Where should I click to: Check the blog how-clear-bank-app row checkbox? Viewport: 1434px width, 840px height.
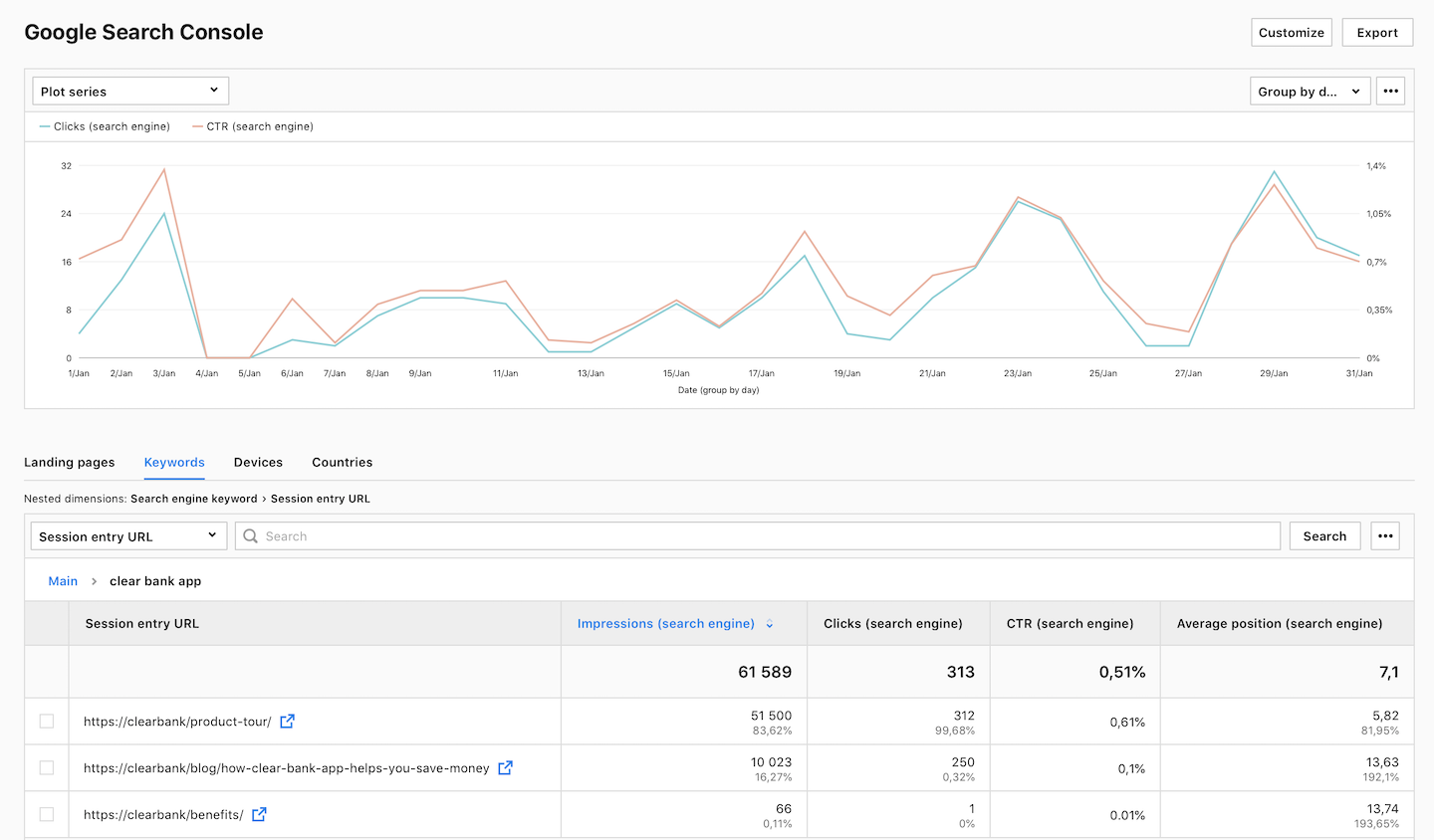[47, 768]
